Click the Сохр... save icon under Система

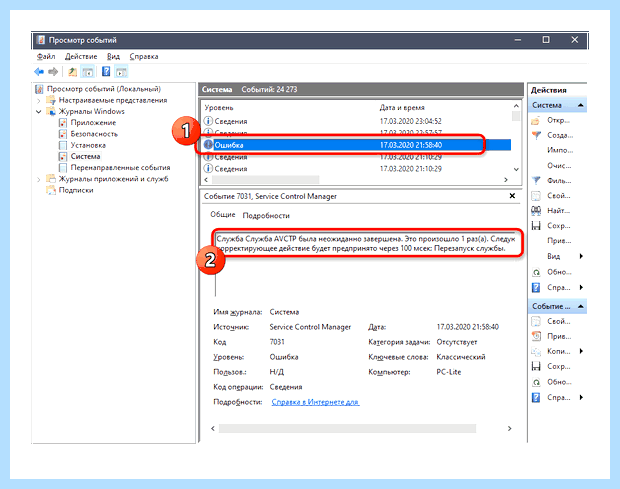pyautogui.click(x=536, y=226)
